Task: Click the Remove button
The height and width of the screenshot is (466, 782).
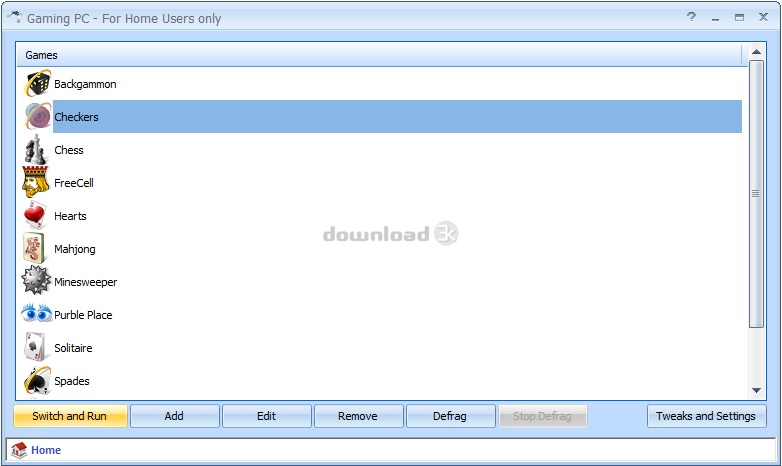Action: [x=359, y=416]
